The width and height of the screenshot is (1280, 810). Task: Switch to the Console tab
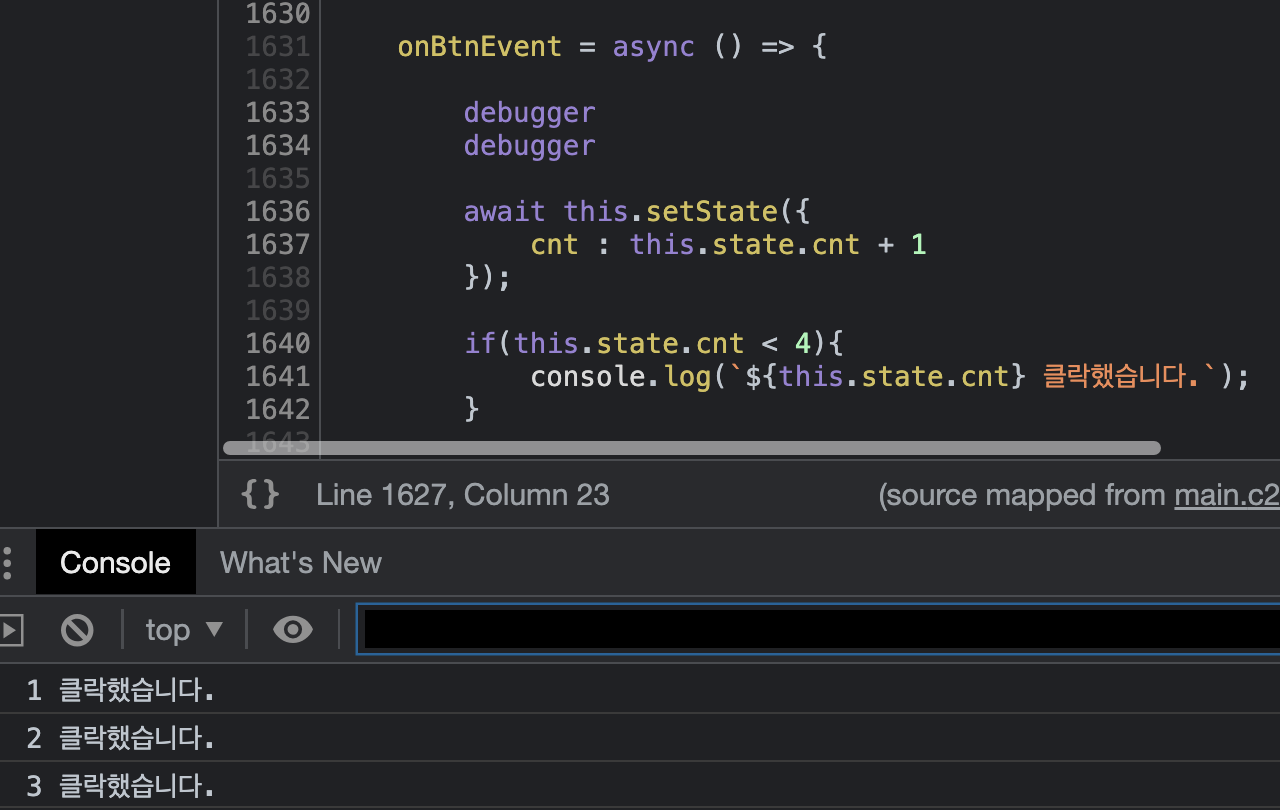[115, 561]
